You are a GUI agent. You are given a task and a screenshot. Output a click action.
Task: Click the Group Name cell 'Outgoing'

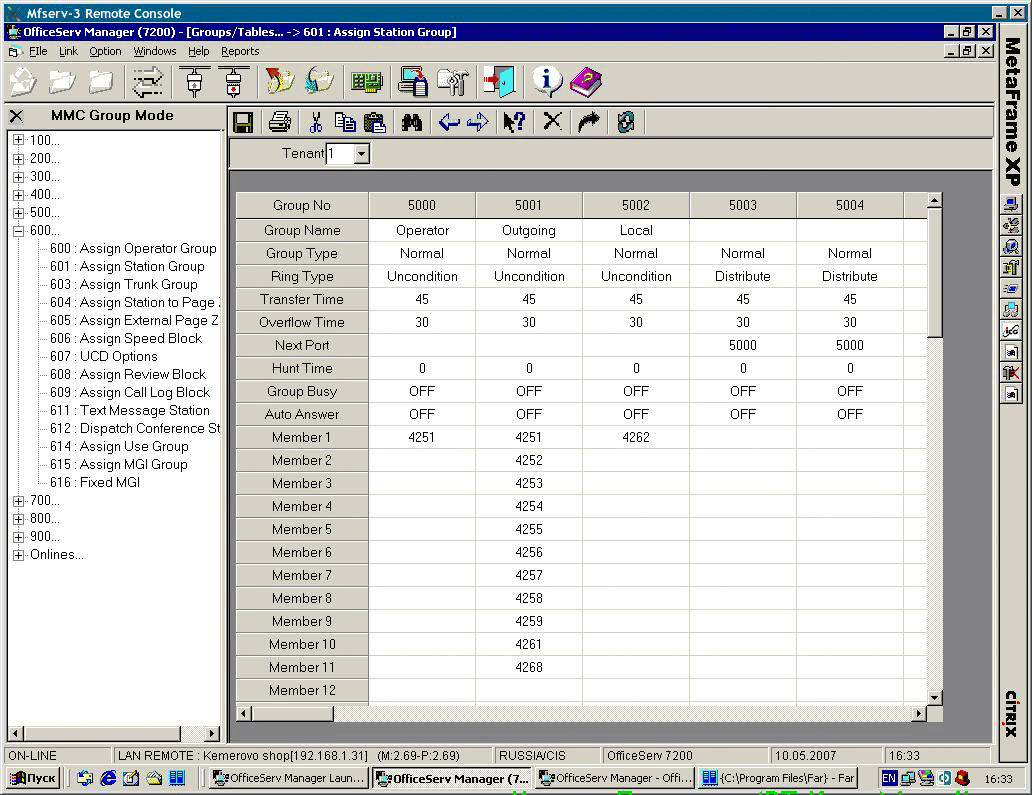(529, 230)
